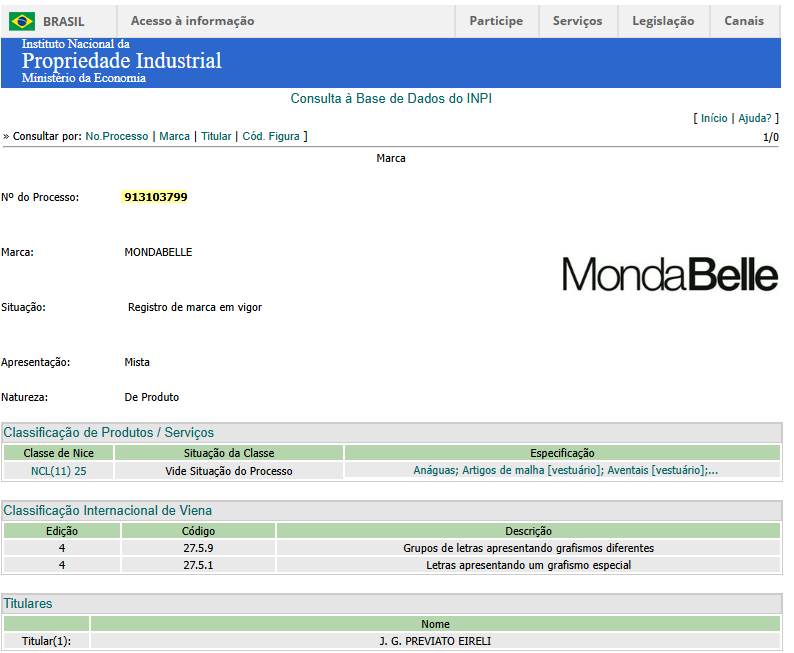Click the Início link
This screenshot has width=794, height=653.
click(x=714, y=118)
